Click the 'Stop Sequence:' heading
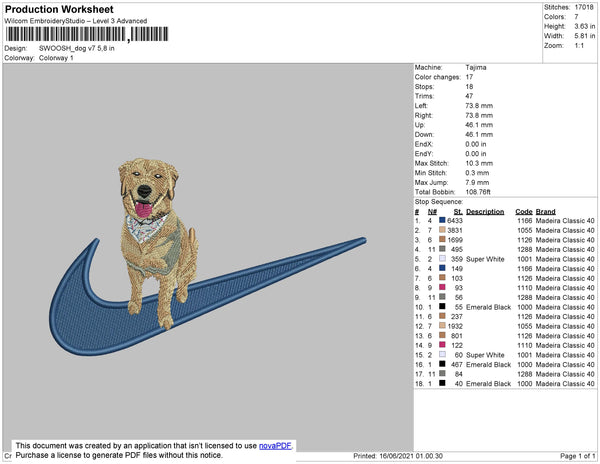This screenshot has width=600, height=464. (439, 202)
